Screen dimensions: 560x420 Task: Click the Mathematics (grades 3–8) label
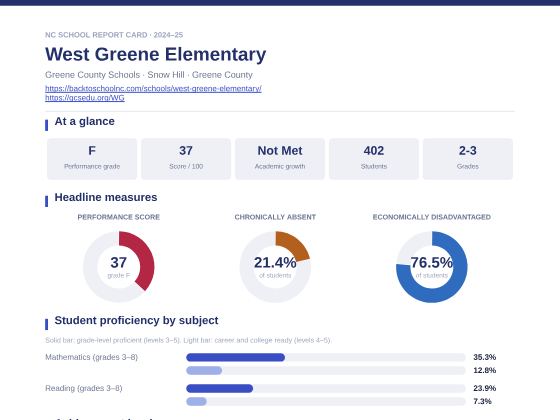(x=91, y=357)
